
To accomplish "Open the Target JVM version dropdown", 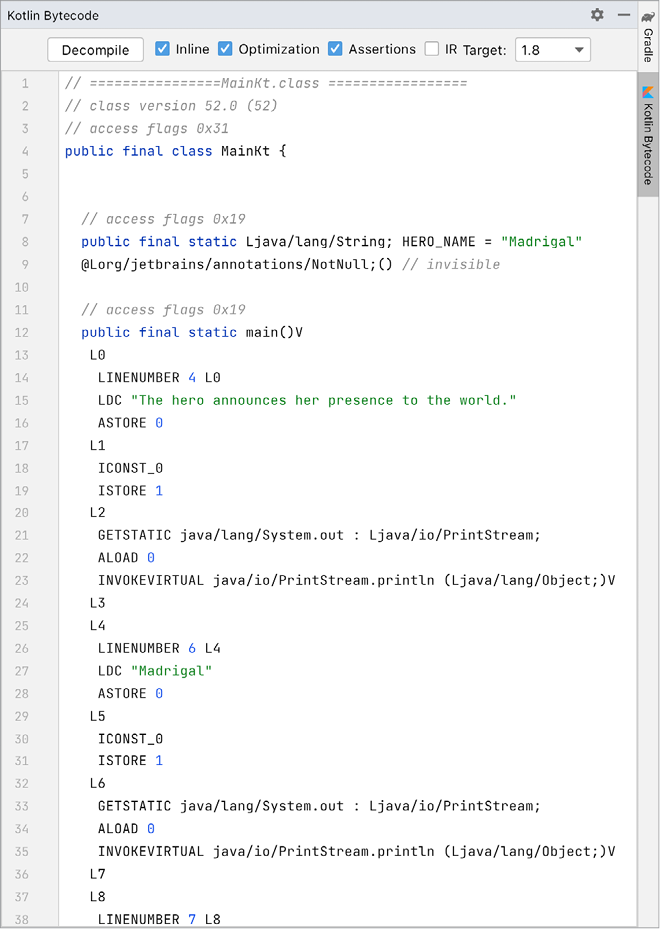I will pyautogui.click(x=552, y=50).
